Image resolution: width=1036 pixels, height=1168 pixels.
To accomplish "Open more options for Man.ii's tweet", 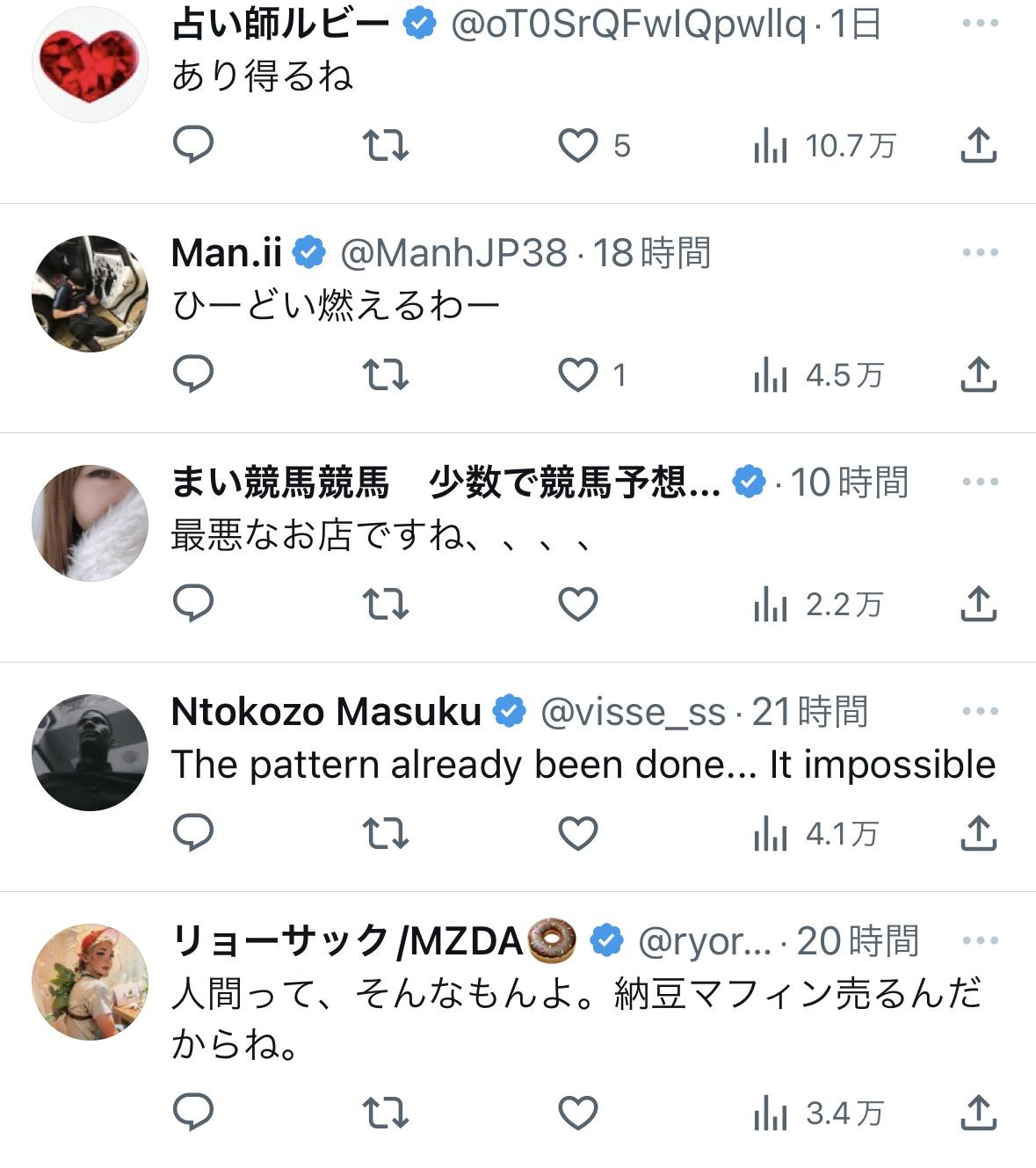I will pyautogui.click(x=980, y=253).
